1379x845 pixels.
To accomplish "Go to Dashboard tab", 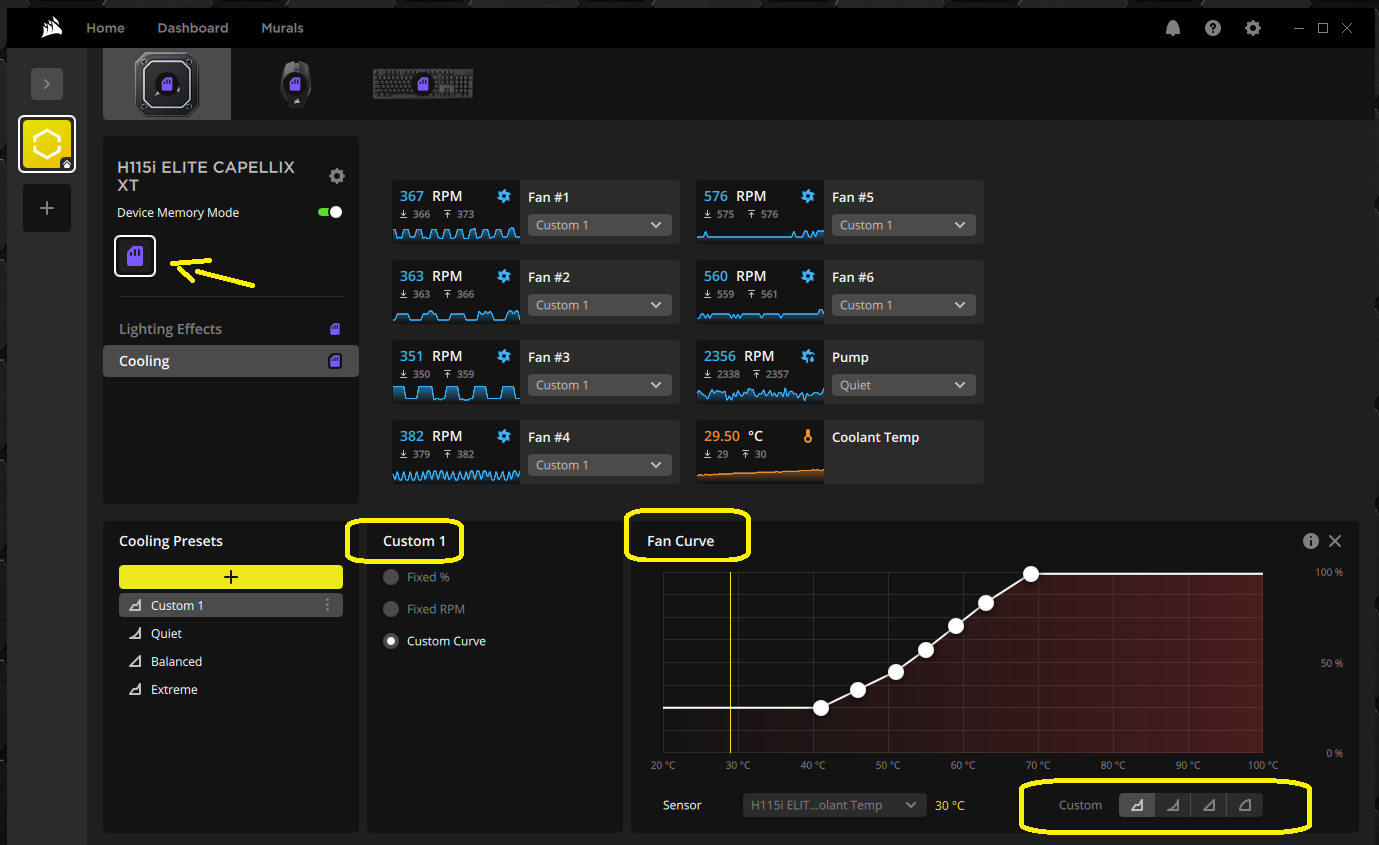I will (193, 28).
